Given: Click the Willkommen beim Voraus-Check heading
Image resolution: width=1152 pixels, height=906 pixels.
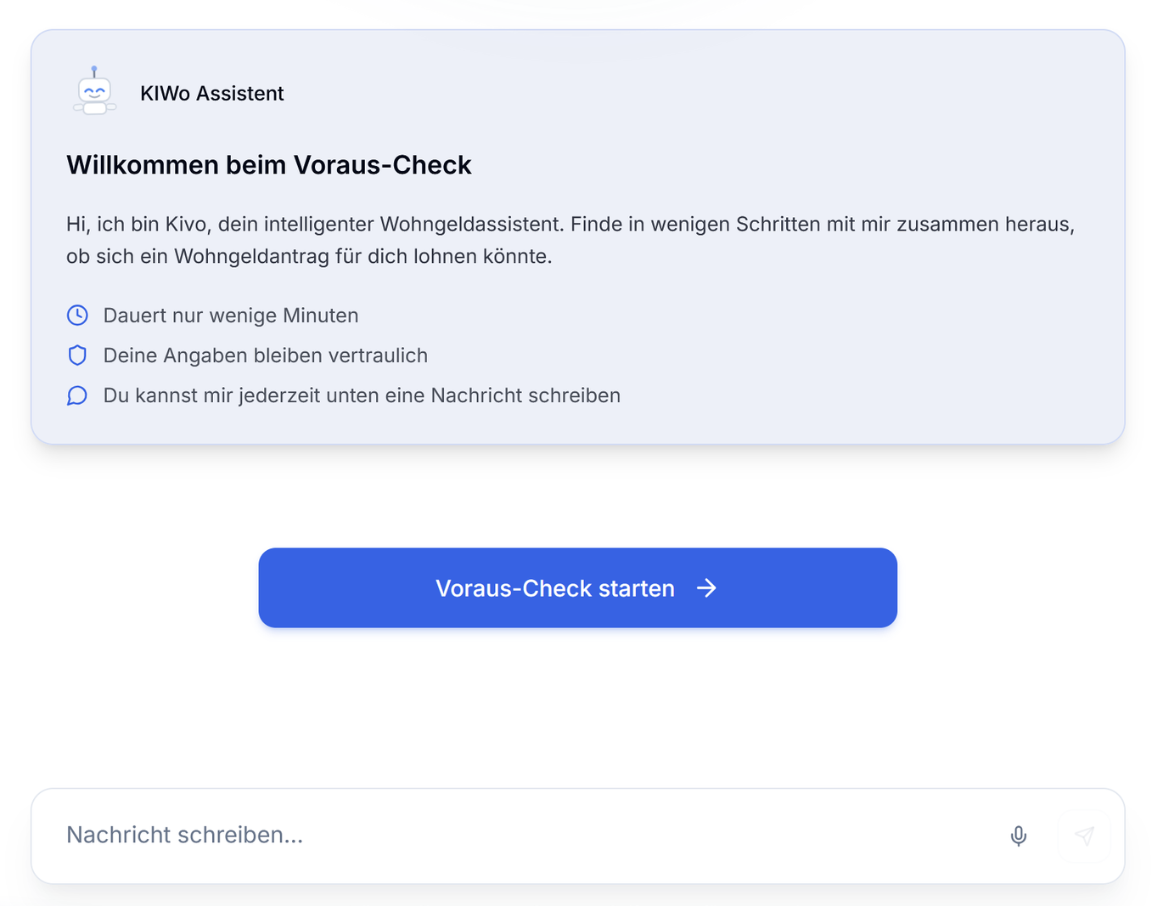Looking at the screenshot, I should tap(269, 165).
